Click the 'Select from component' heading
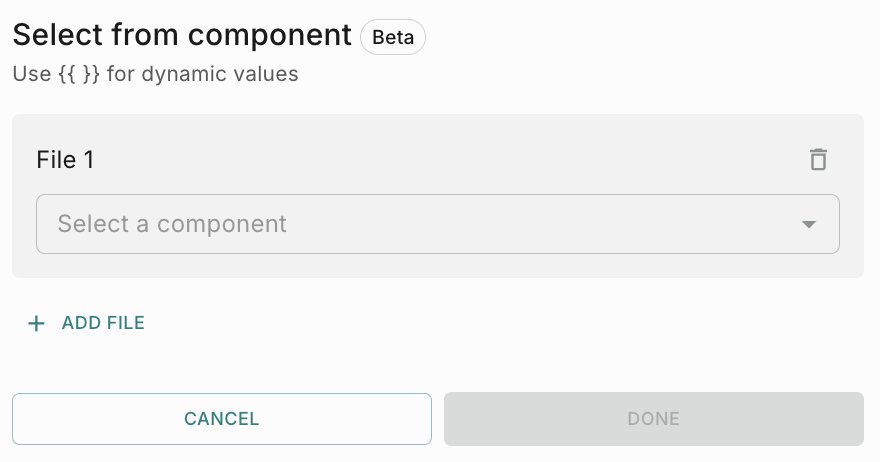880x462 pixels. coord(182,35)
